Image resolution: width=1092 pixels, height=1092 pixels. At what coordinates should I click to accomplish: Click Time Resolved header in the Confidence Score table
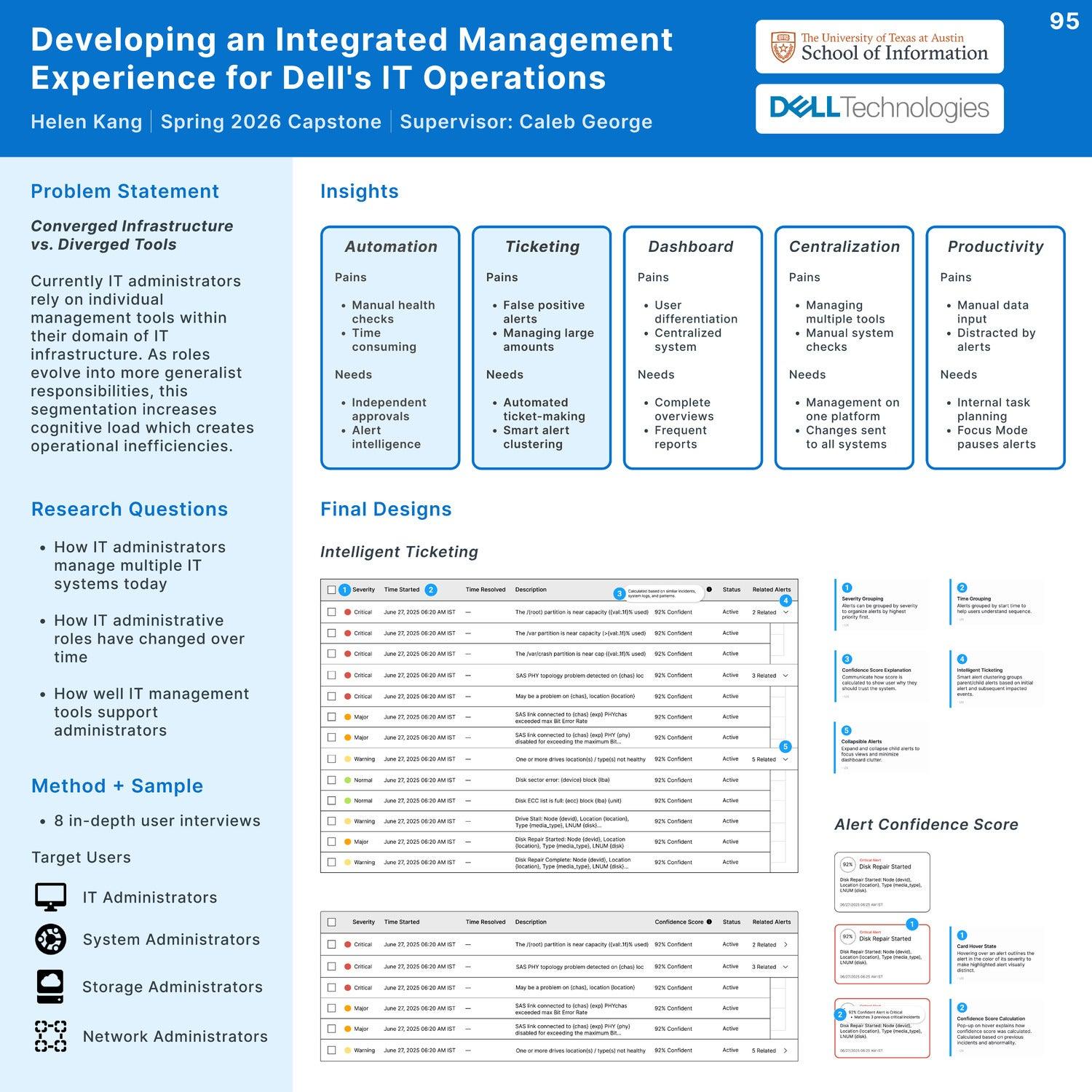486,922
